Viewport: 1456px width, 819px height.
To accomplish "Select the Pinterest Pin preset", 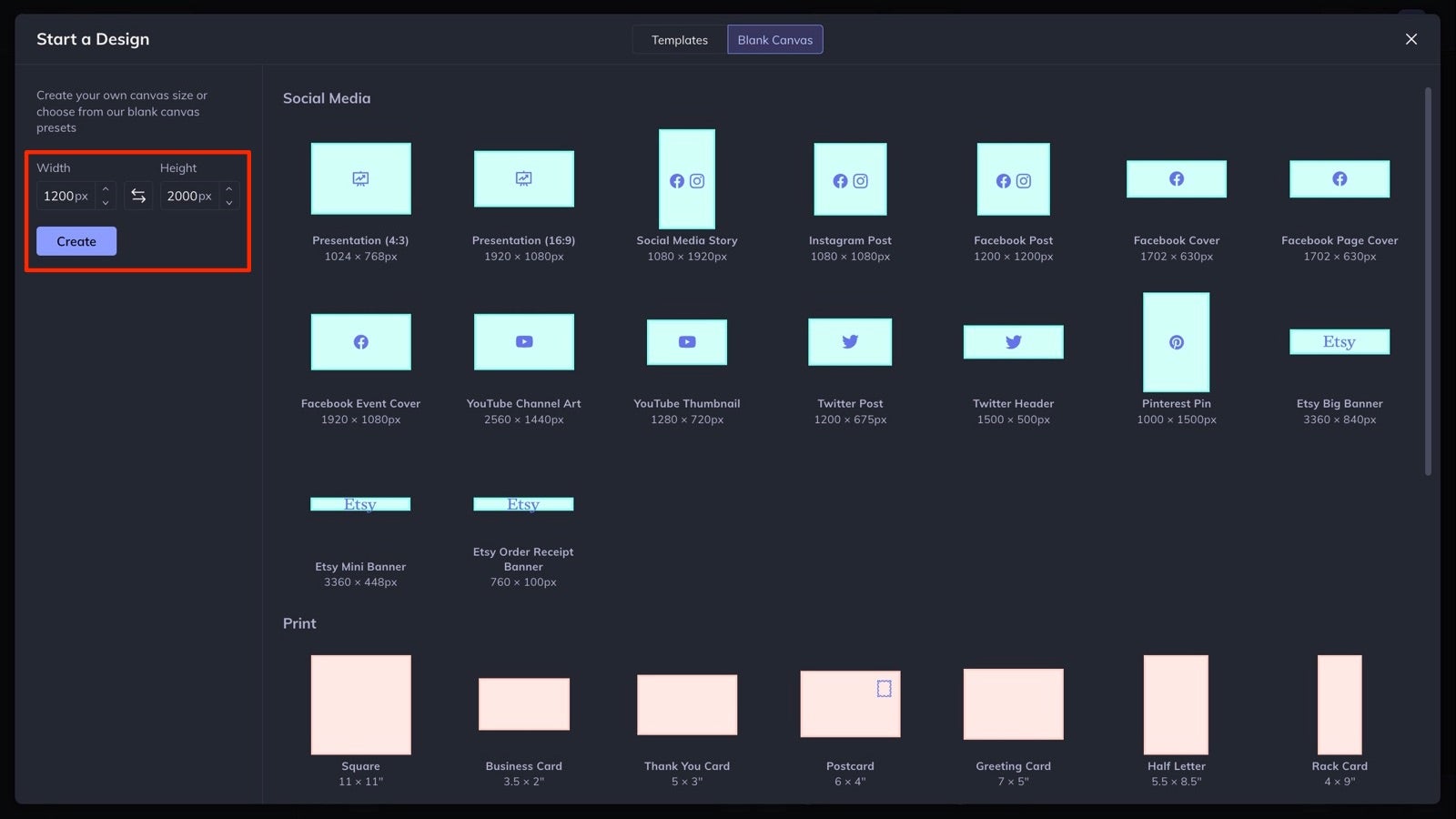I will tap(1176, 342).
